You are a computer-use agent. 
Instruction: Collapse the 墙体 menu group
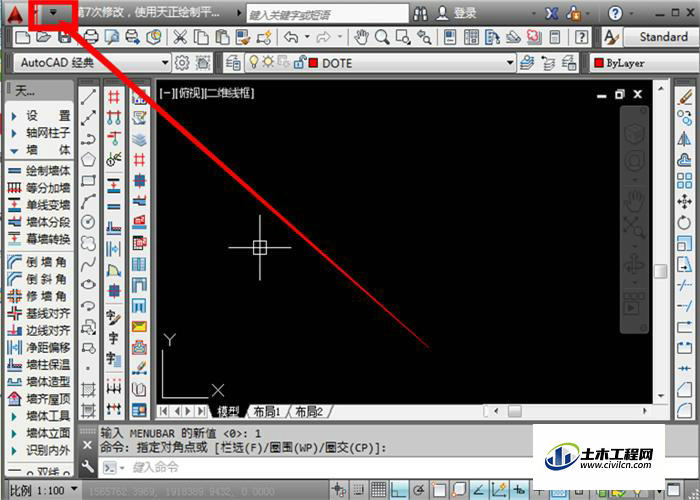coord(40,150)
